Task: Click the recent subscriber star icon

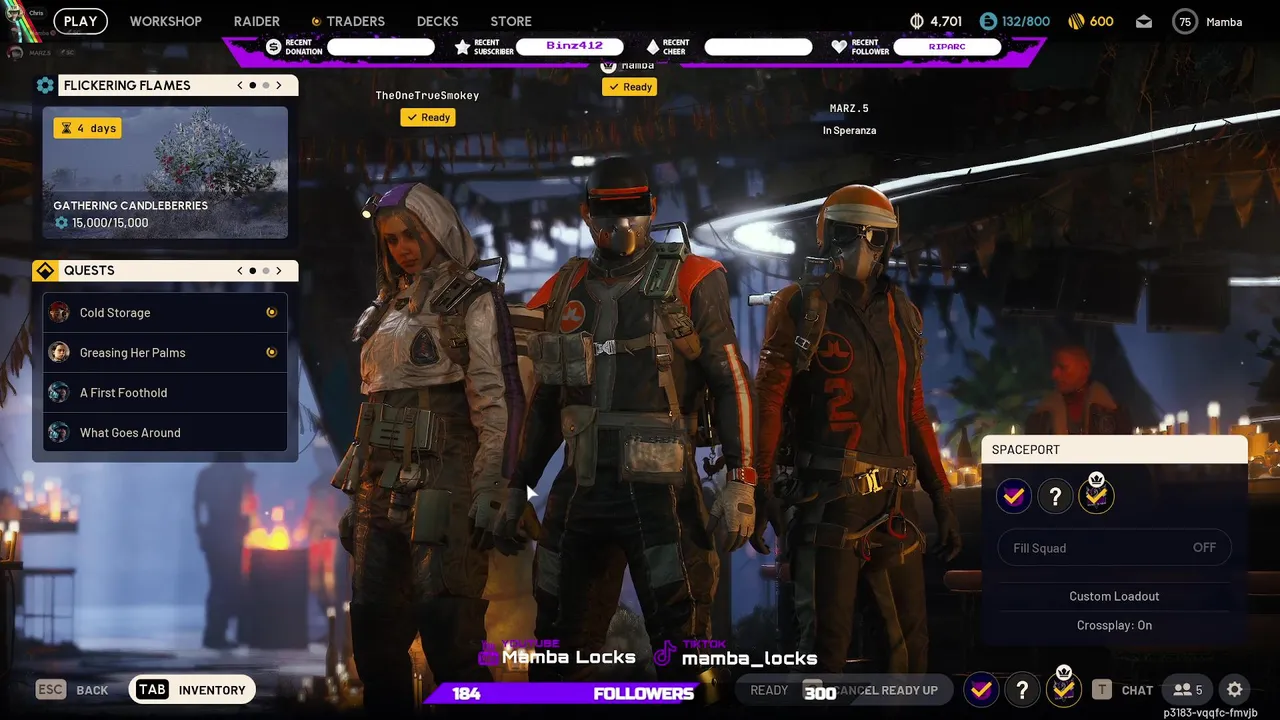Action: 462,47
